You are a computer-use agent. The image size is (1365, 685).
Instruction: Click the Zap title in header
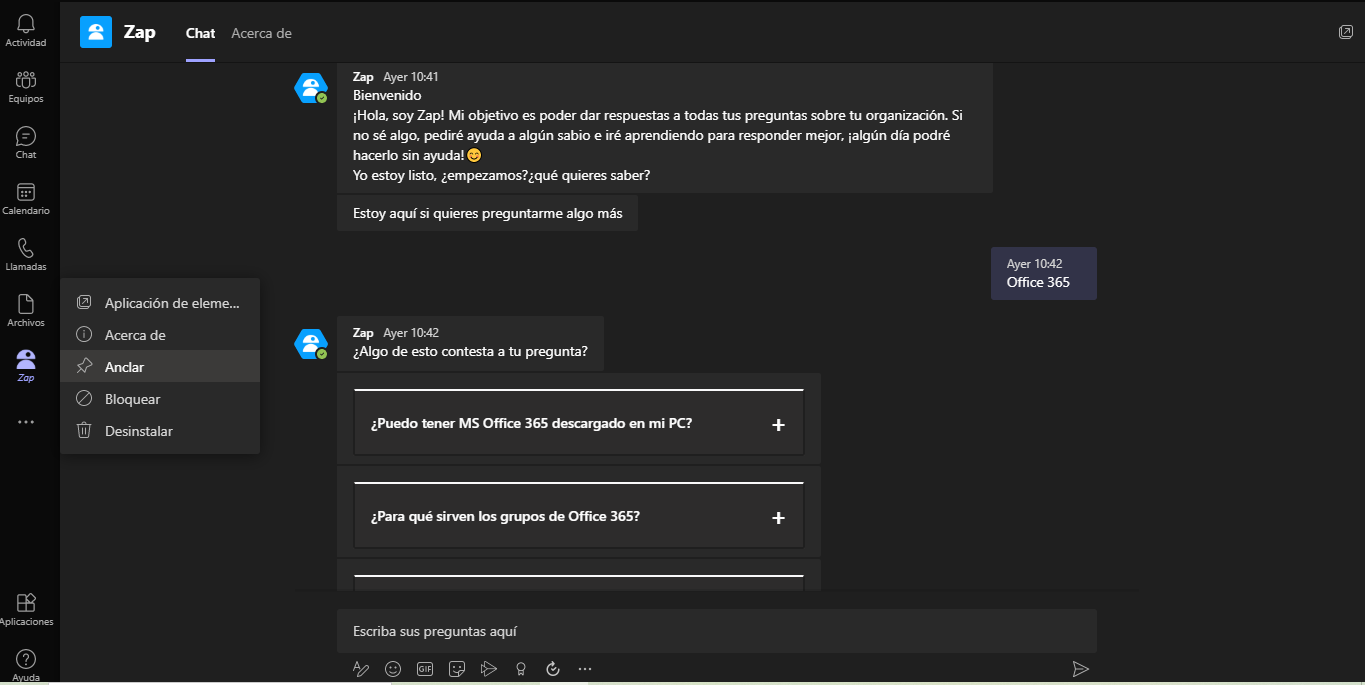(139, 32)
